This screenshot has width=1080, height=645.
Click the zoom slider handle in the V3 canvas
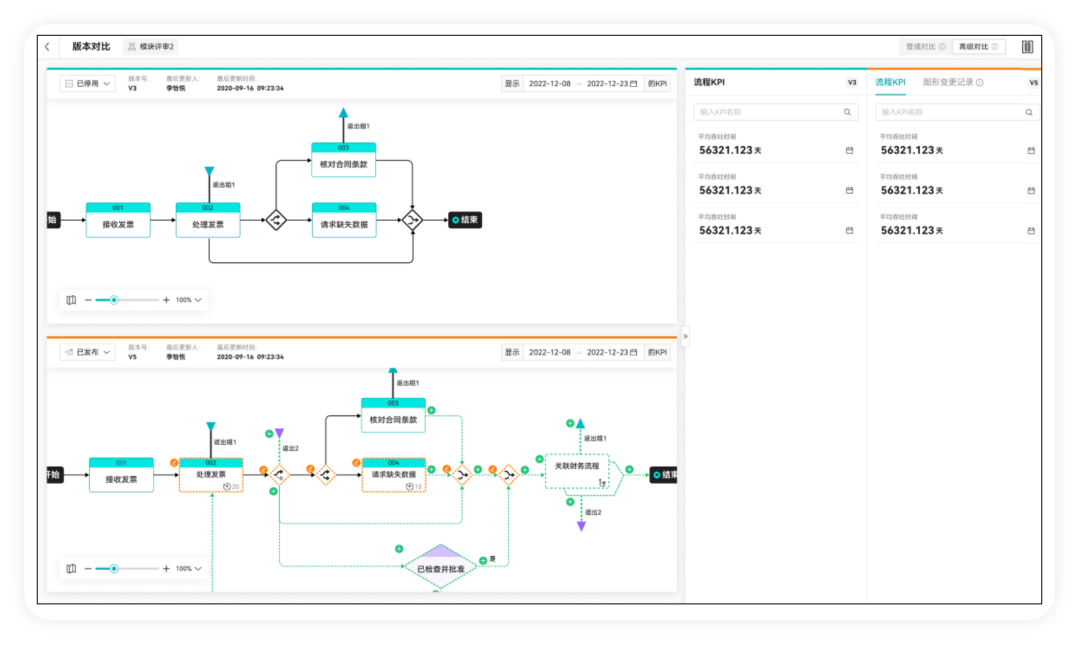(114, 300)
